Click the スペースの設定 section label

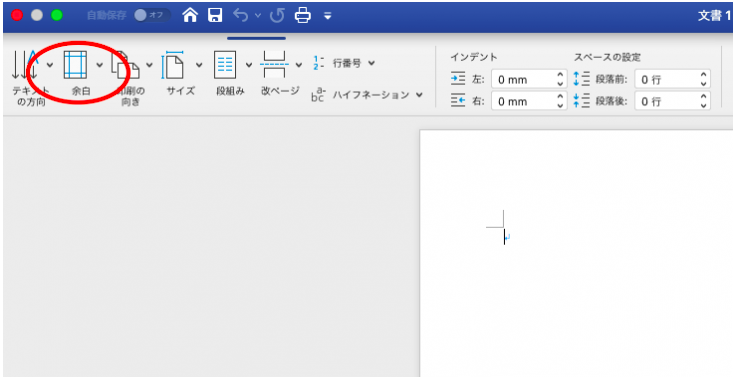click(x=607, y=57)
